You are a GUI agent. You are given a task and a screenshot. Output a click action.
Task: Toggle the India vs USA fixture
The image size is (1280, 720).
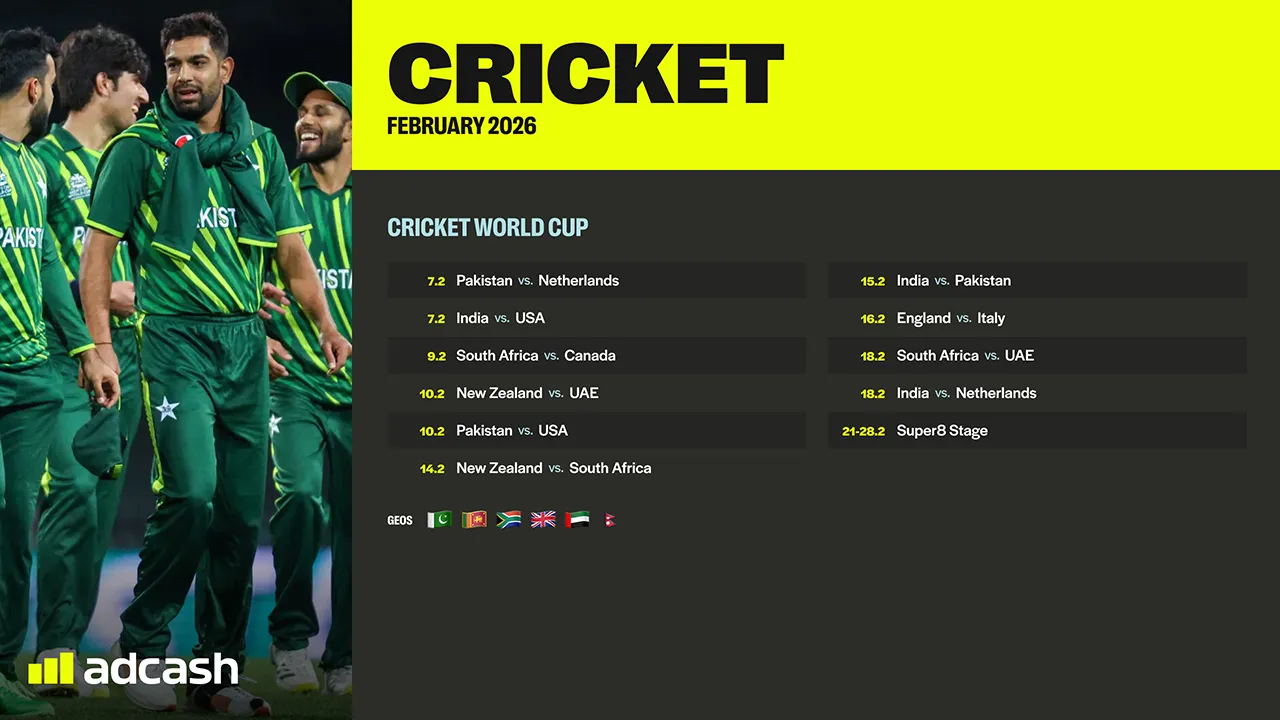coord(596,318)
